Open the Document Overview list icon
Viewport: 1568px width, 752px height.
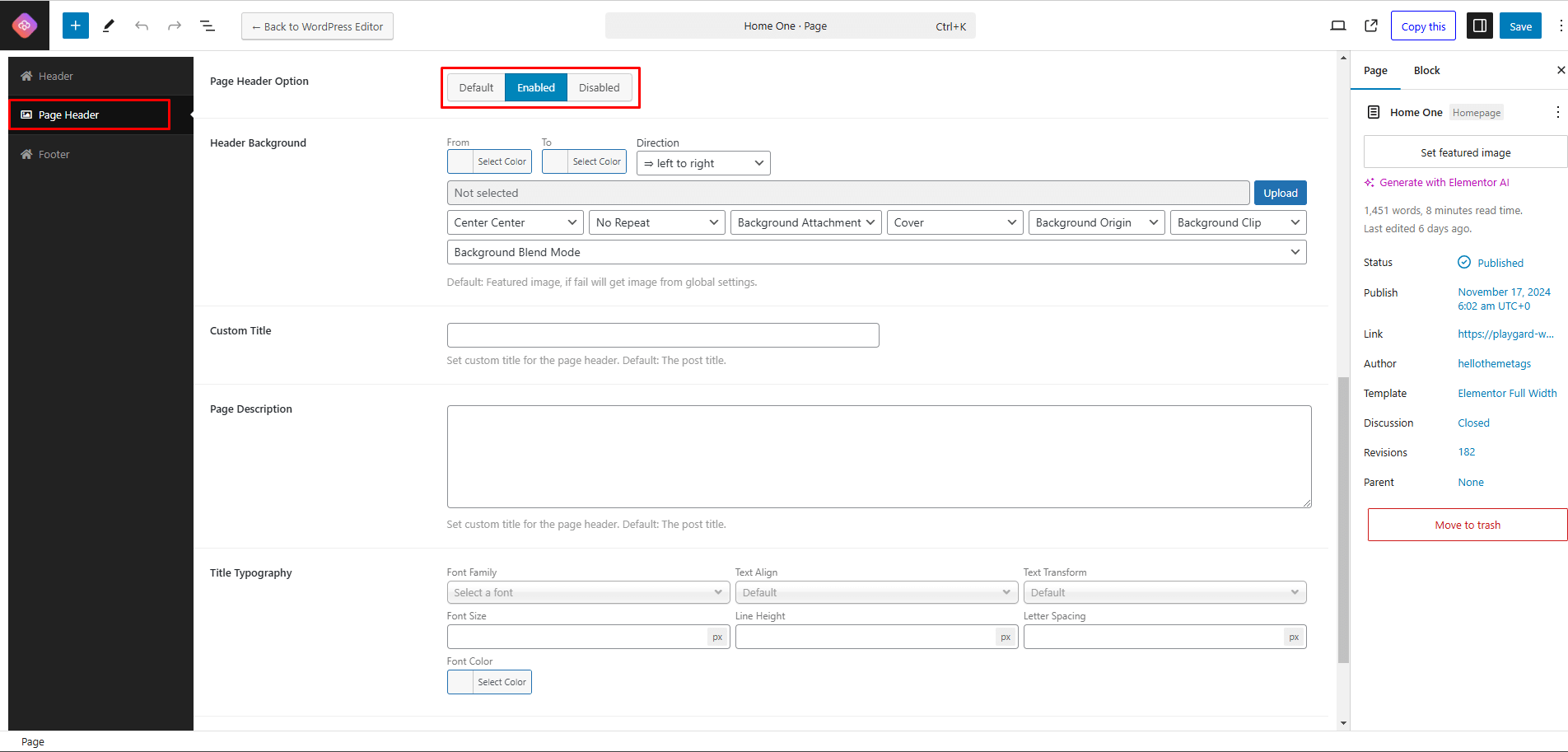pos(208,26)
